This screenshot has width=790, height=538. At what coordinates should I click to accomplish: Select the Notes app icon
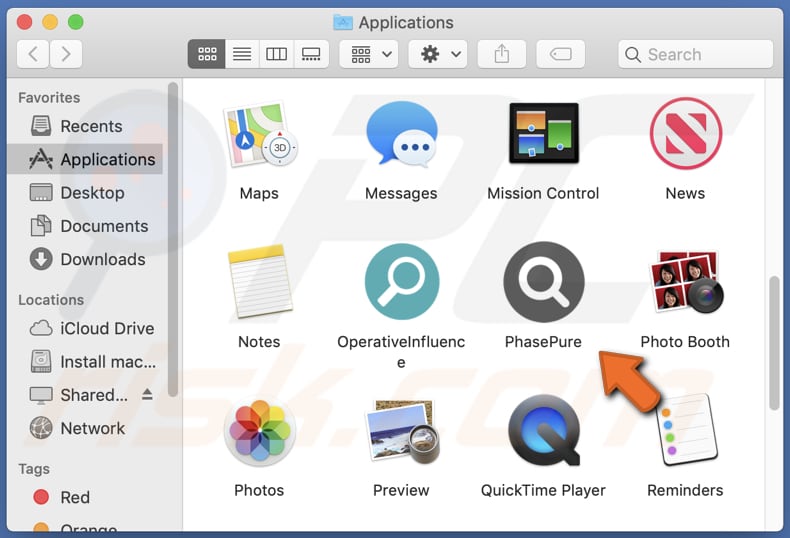click(x=260, y=282)
